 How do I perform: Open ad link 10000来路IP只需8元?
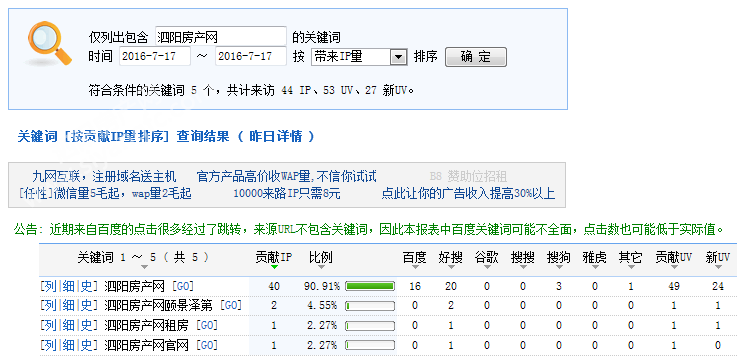tap(287, 194)
